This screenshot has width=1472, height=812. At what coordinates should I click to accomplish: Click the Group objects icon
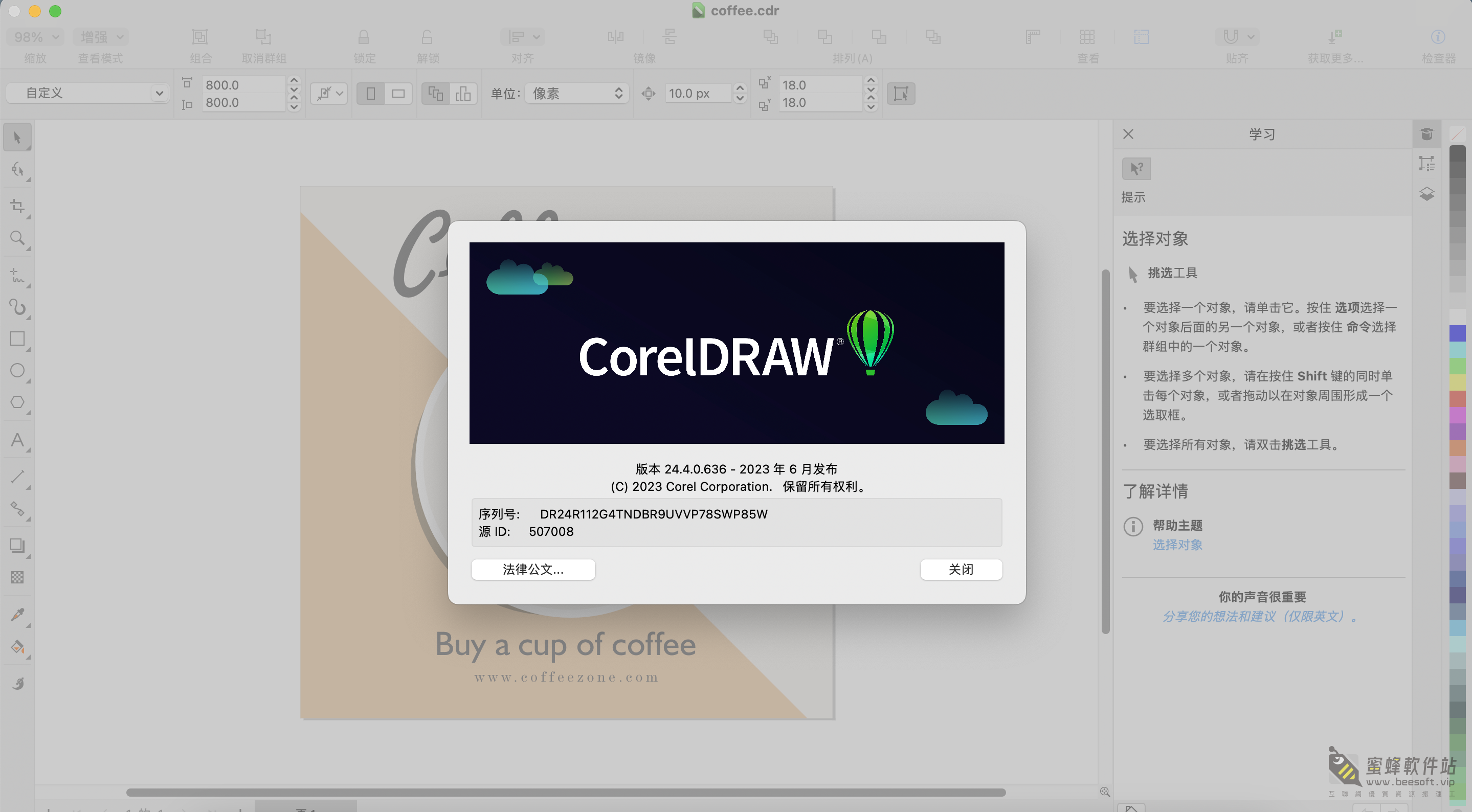[200, 37]
